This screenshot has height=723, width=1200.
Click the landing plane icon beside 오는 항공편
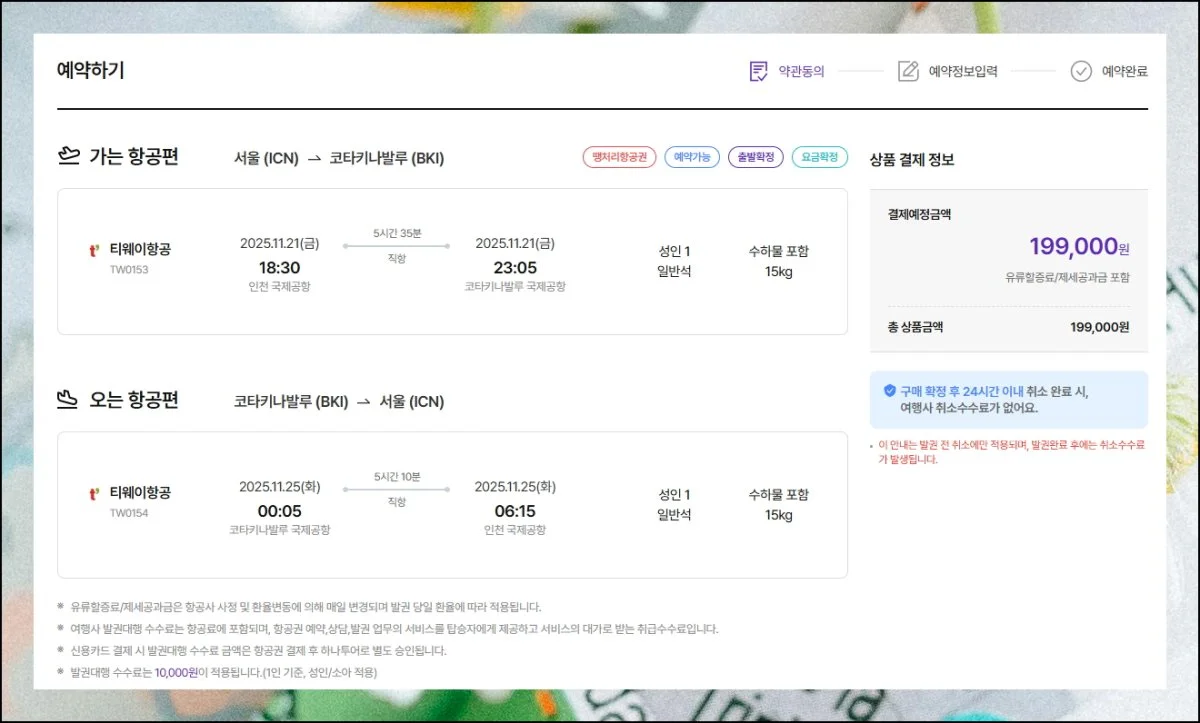[x=68, y=400]
